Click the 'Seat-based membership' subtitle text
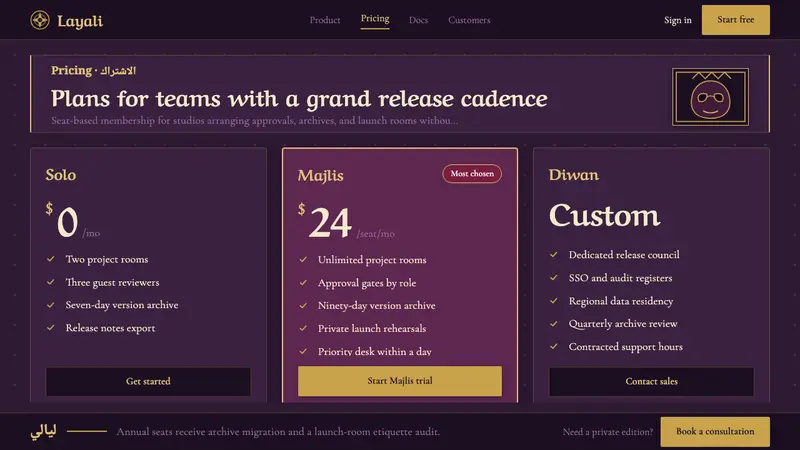Viewport: 800px width, 450px height. 255,120
